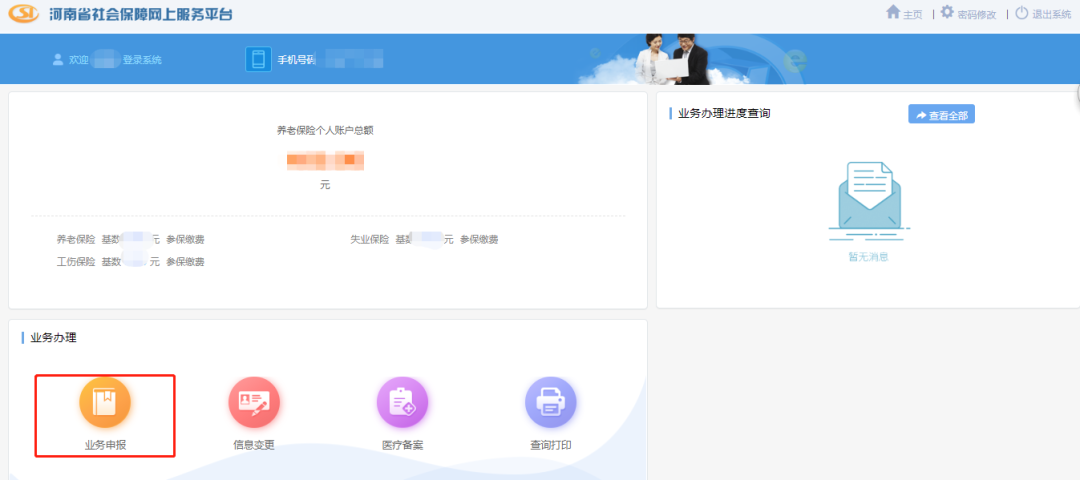Click the mobile phone icon beside 手机号码

258,59
